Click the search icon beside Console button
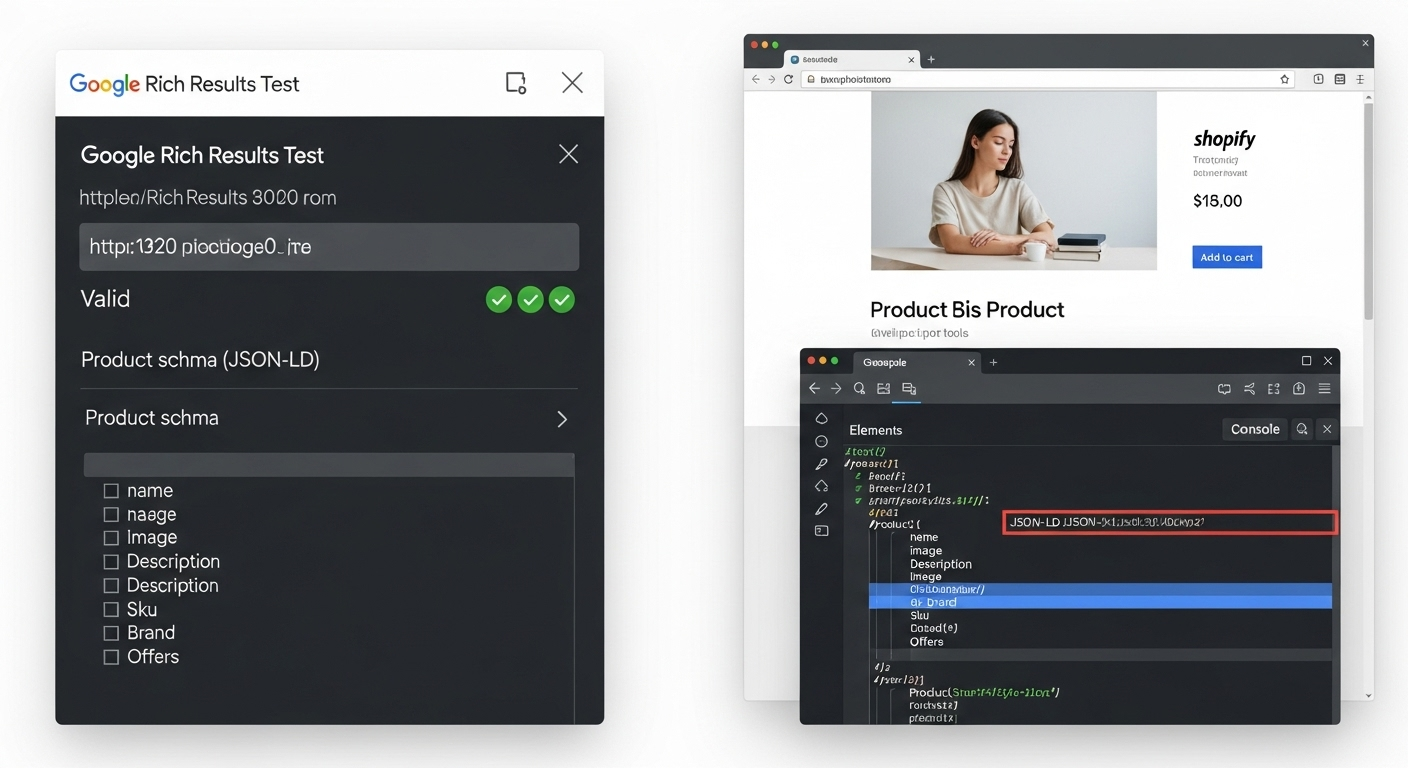The height and width of the screenshot is (768, 1408). [1302, 429]
